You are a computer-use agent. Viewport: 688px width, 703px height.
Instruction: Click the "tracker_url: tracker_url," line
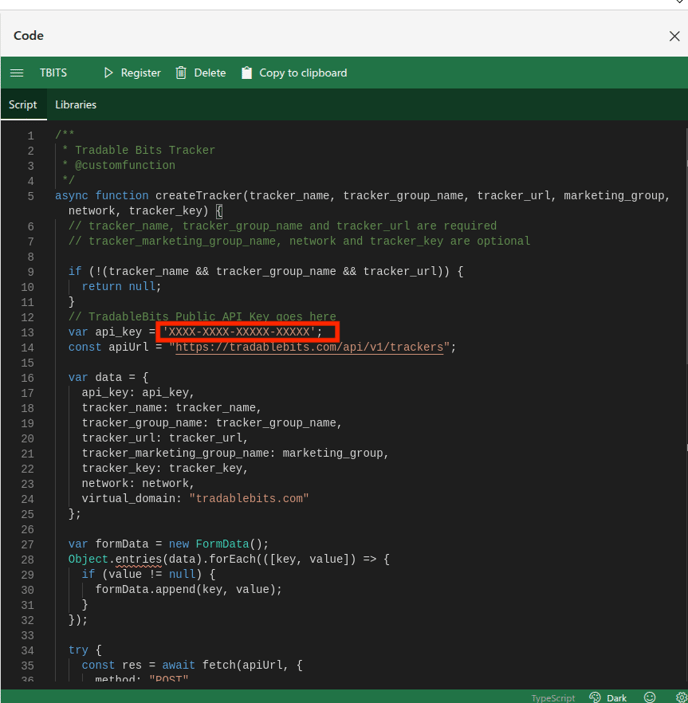pyautogui.click(x=165, y=438)
